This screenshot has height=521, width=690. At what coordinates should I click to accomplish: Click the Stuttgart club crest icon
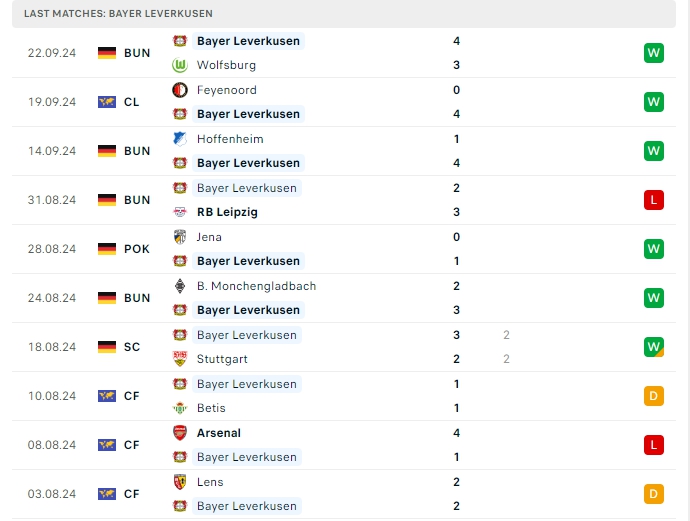180,359
